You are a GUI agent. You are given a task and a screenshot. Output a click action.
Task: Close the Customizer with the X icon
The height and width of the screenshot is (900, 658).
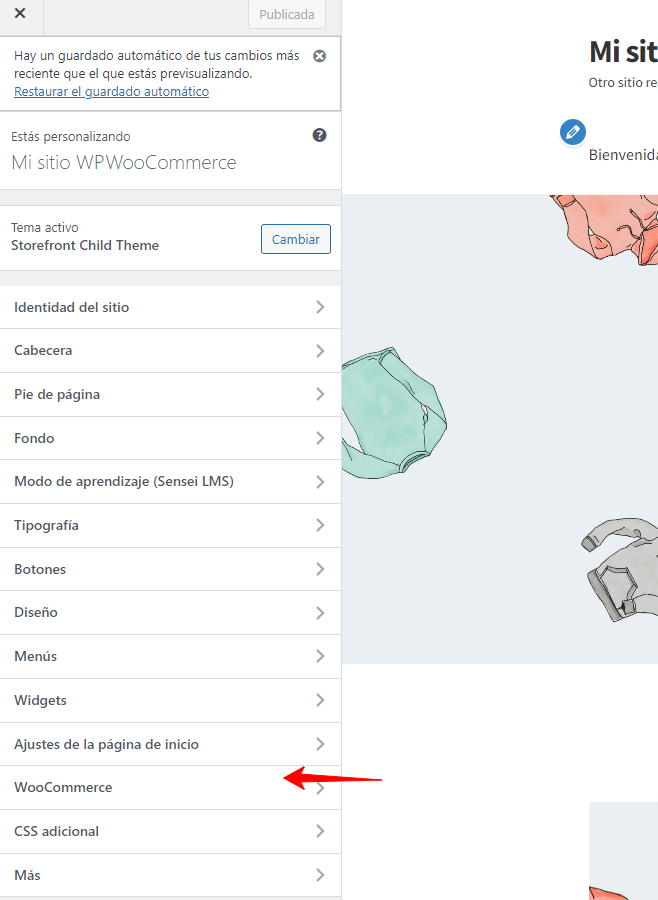(20, 13)
